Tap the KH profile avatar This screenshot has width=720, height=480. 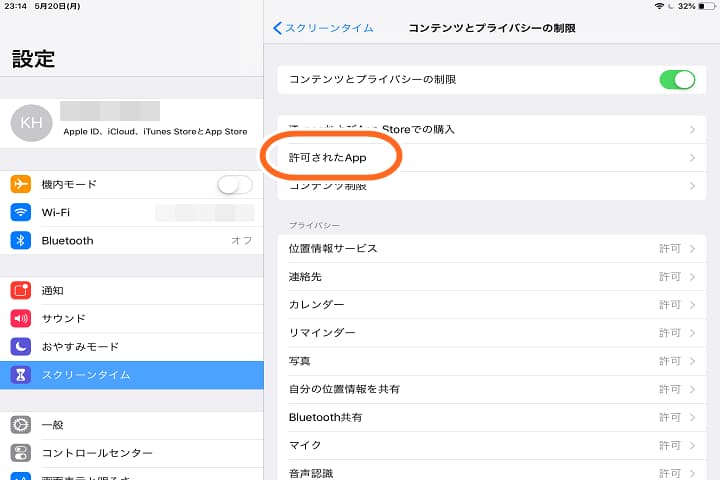point(31,123)
